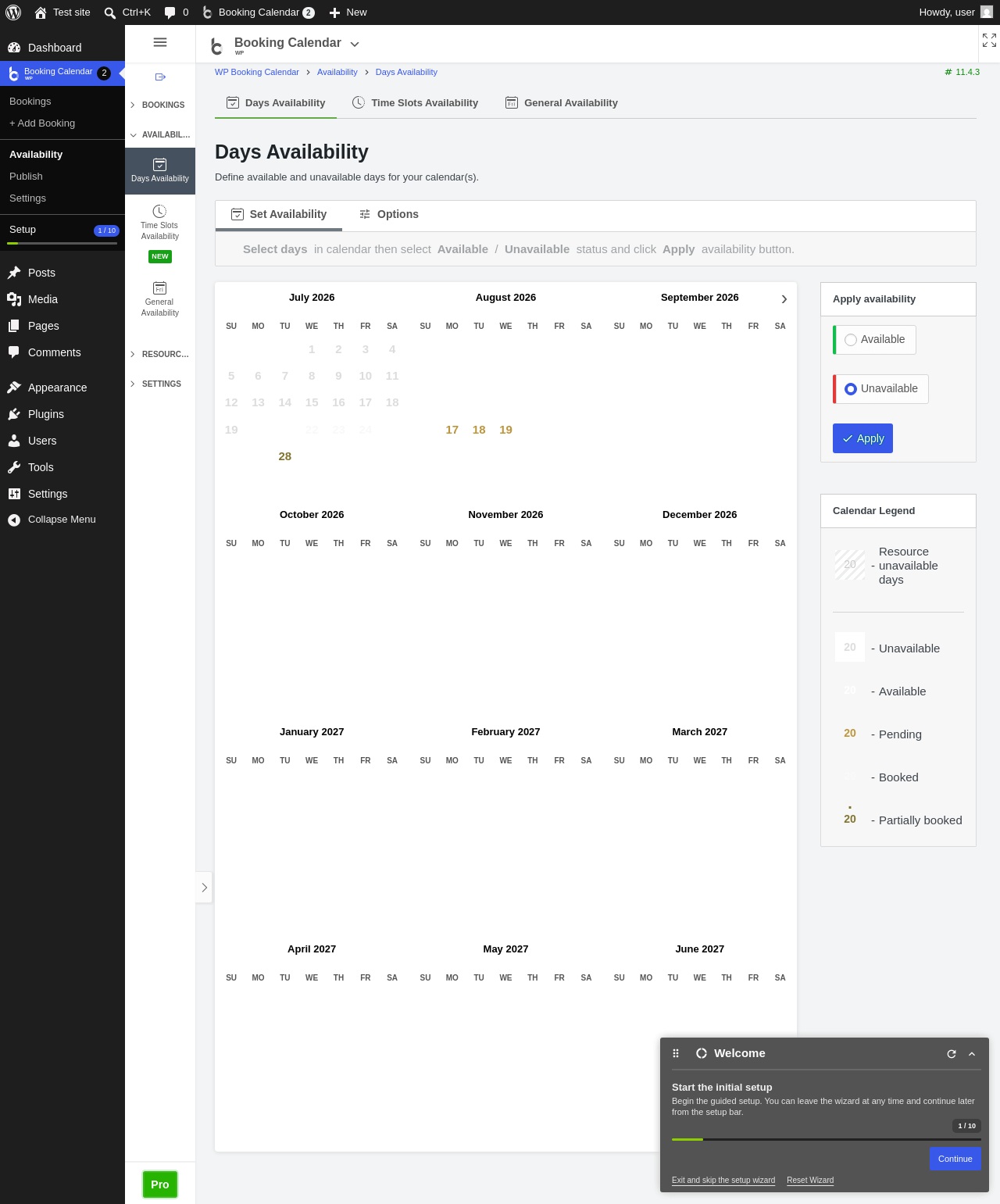The height and width of the screenshot is (1204, 1000).
Task: Select August 17 in calendar
Action: (452, 430)
